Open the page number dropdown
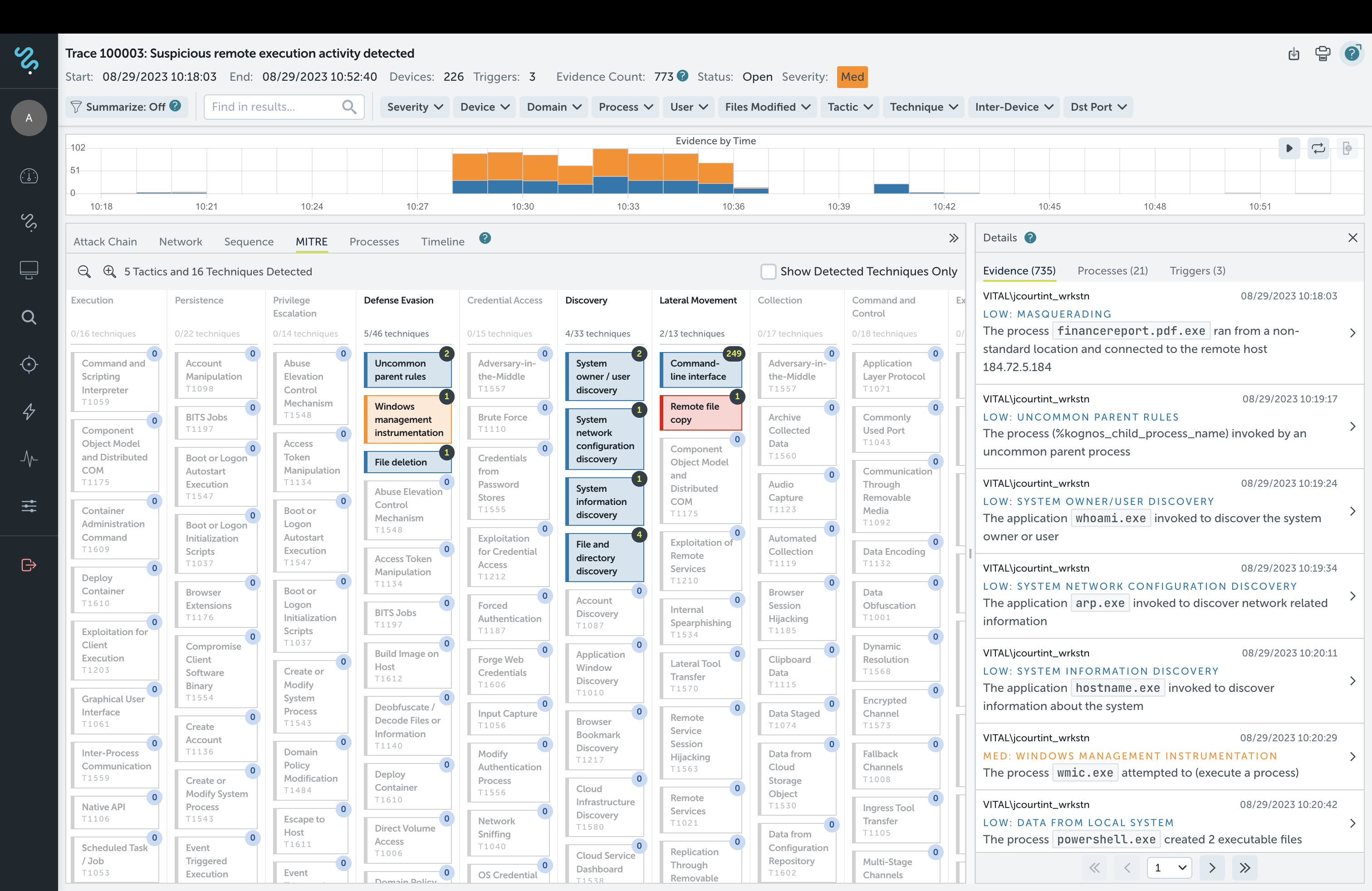 (1170, 867)
